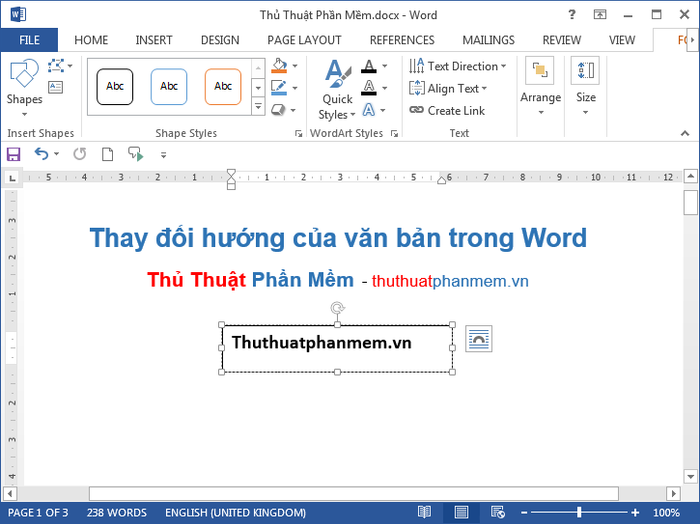Viewport: 700px width, 524px height.
Task: Switch to the REFERENCES tab
Action: 402,40
